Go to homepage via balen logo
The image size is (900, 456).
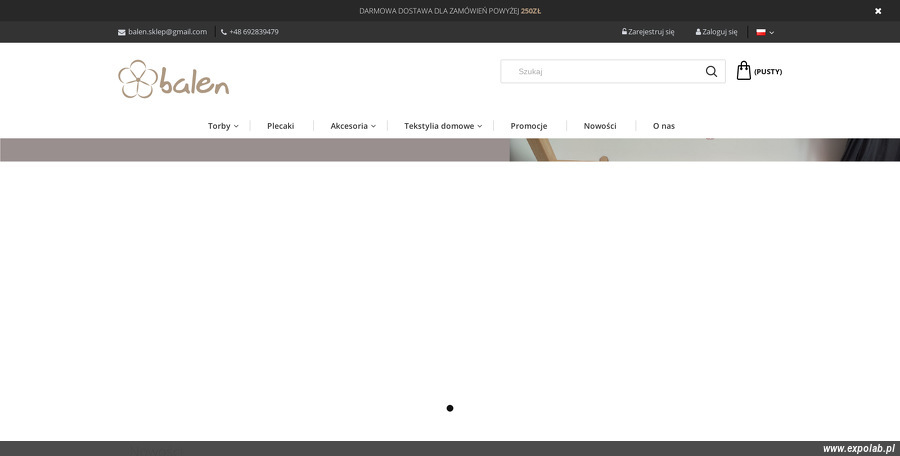point(173,79)
